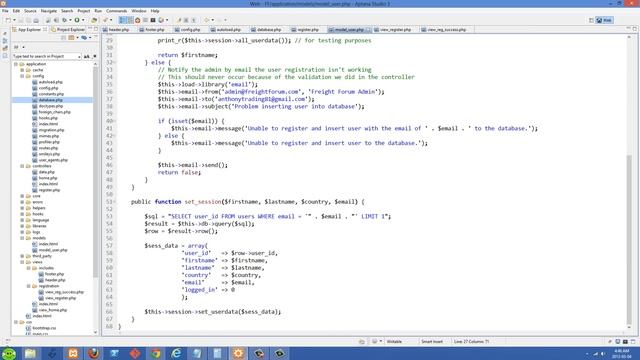Click the orange home icon in toolbar

(138, 20)
